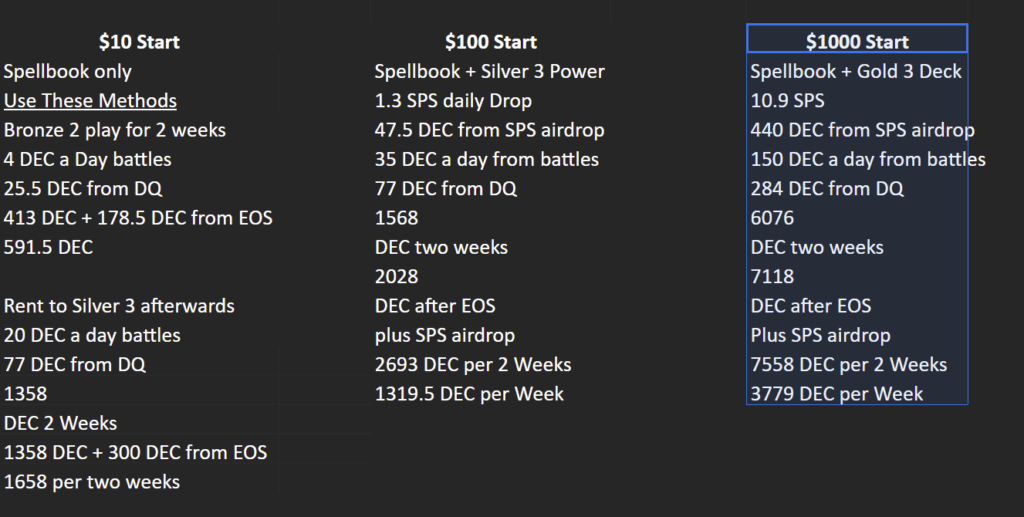The height and width of the screenshot is (517, 1024).
Task: Select the 440 DEC from SPS airdrop cell
Action: pyautogui.click(x=862, y=130)
